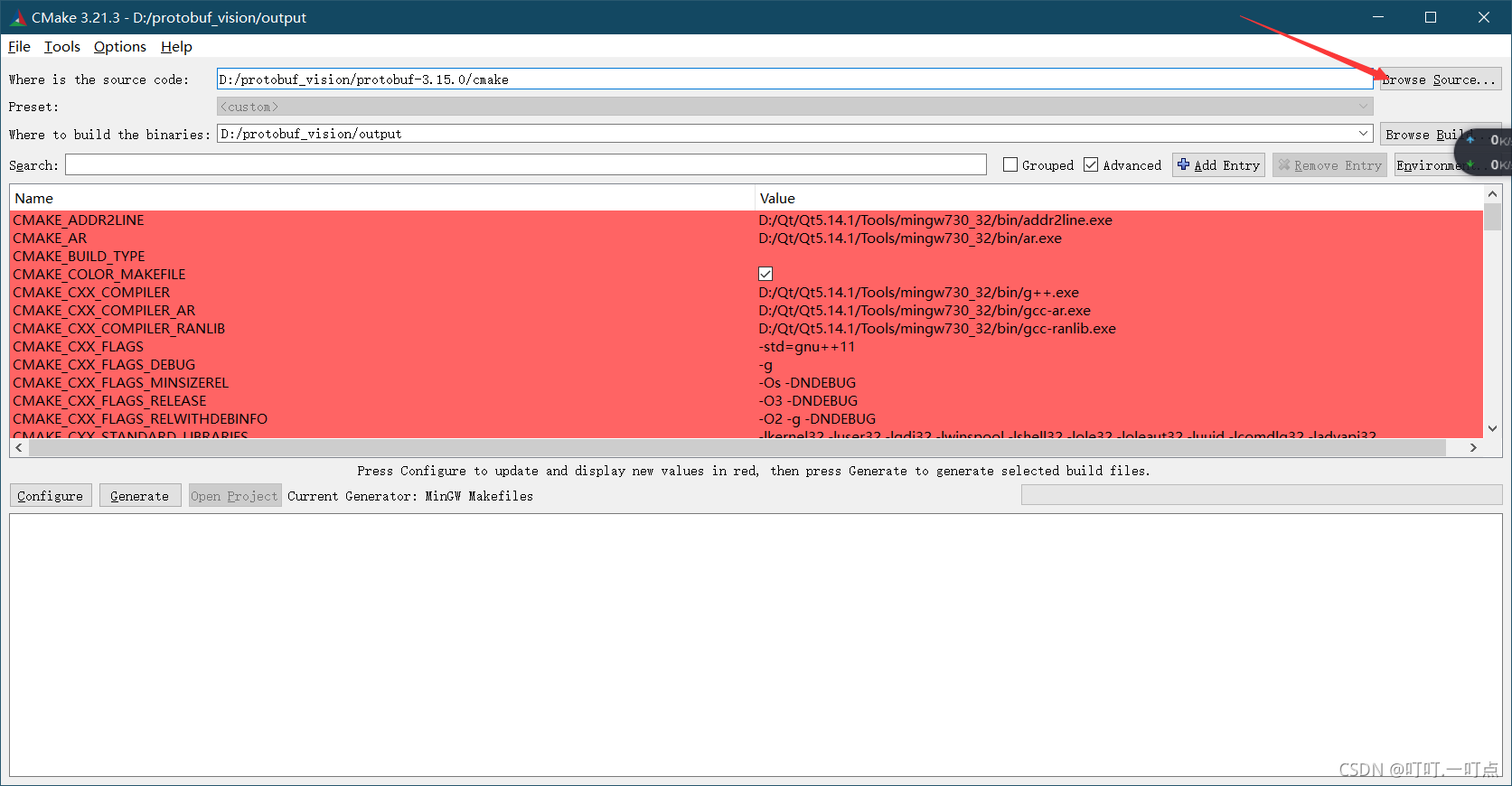Click the ar.exe path value
This screenshot has width=1512, height=786.
click(x=910, y=239)
